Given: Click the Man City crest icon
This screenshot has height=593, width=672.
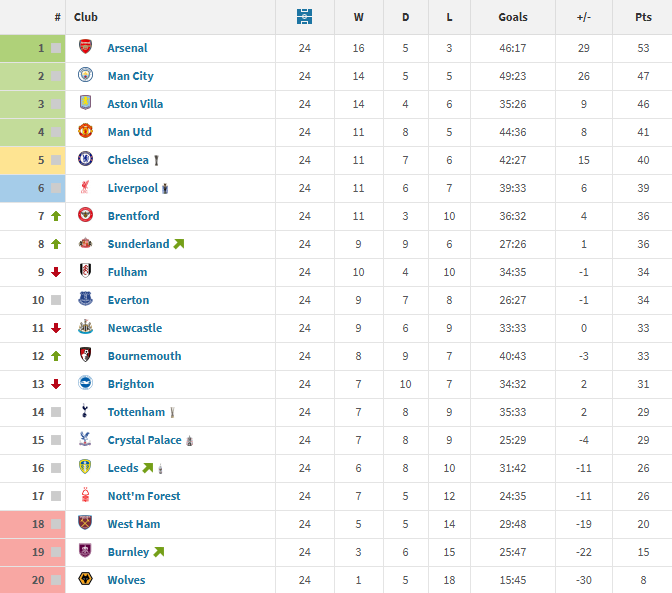Looking at the screenshot, I should click(86, 76).
